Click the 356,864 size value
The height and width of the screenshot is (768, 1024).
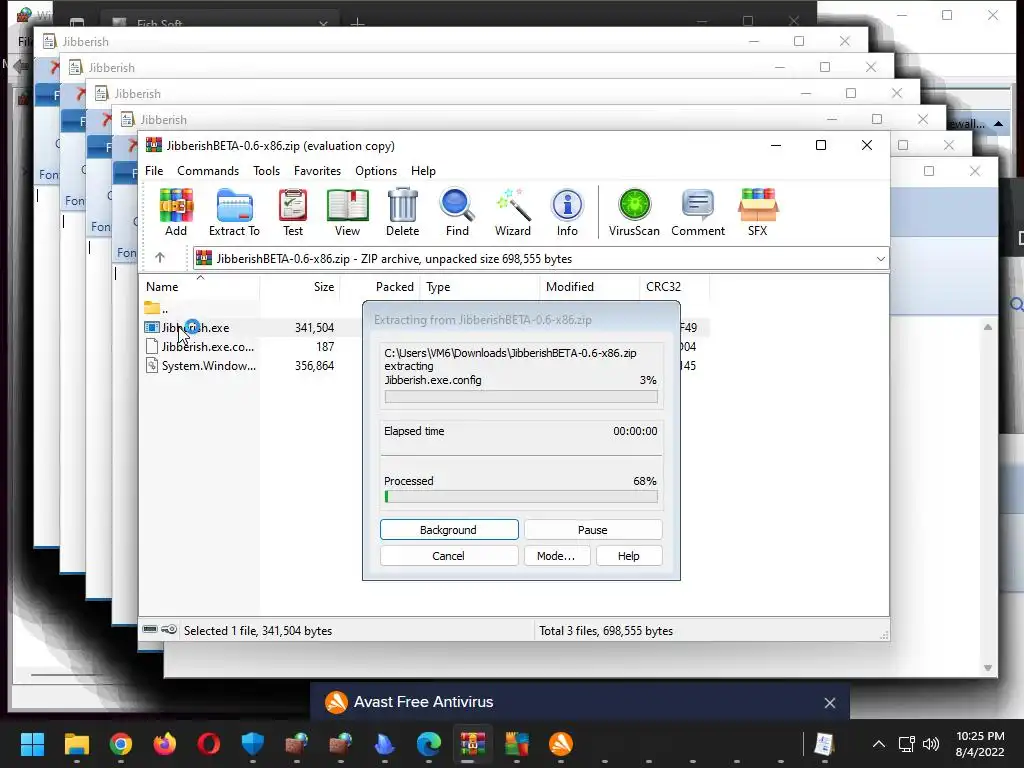point(314,366)
